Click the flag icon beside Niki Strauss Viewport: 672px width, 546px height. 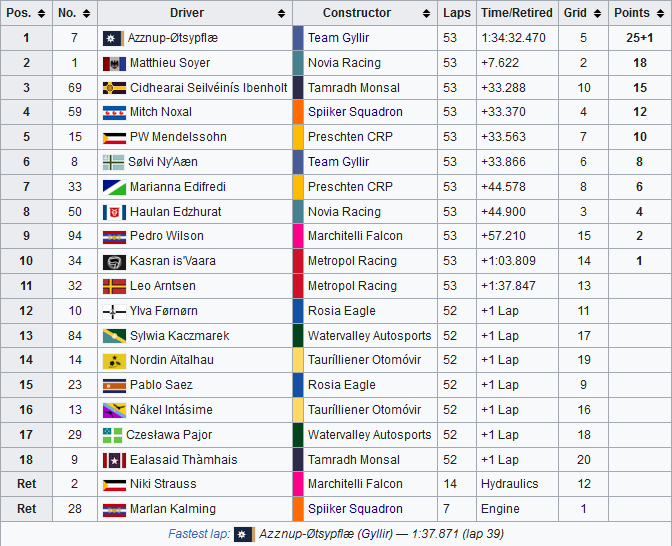coord(112,484)
